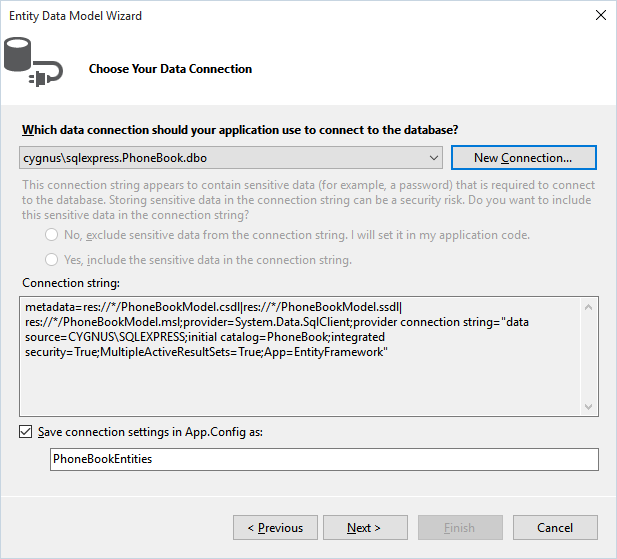Go back with the Previous button
Image resolution: width=617 pixels, height=559 pixels.
coord(275,528)
